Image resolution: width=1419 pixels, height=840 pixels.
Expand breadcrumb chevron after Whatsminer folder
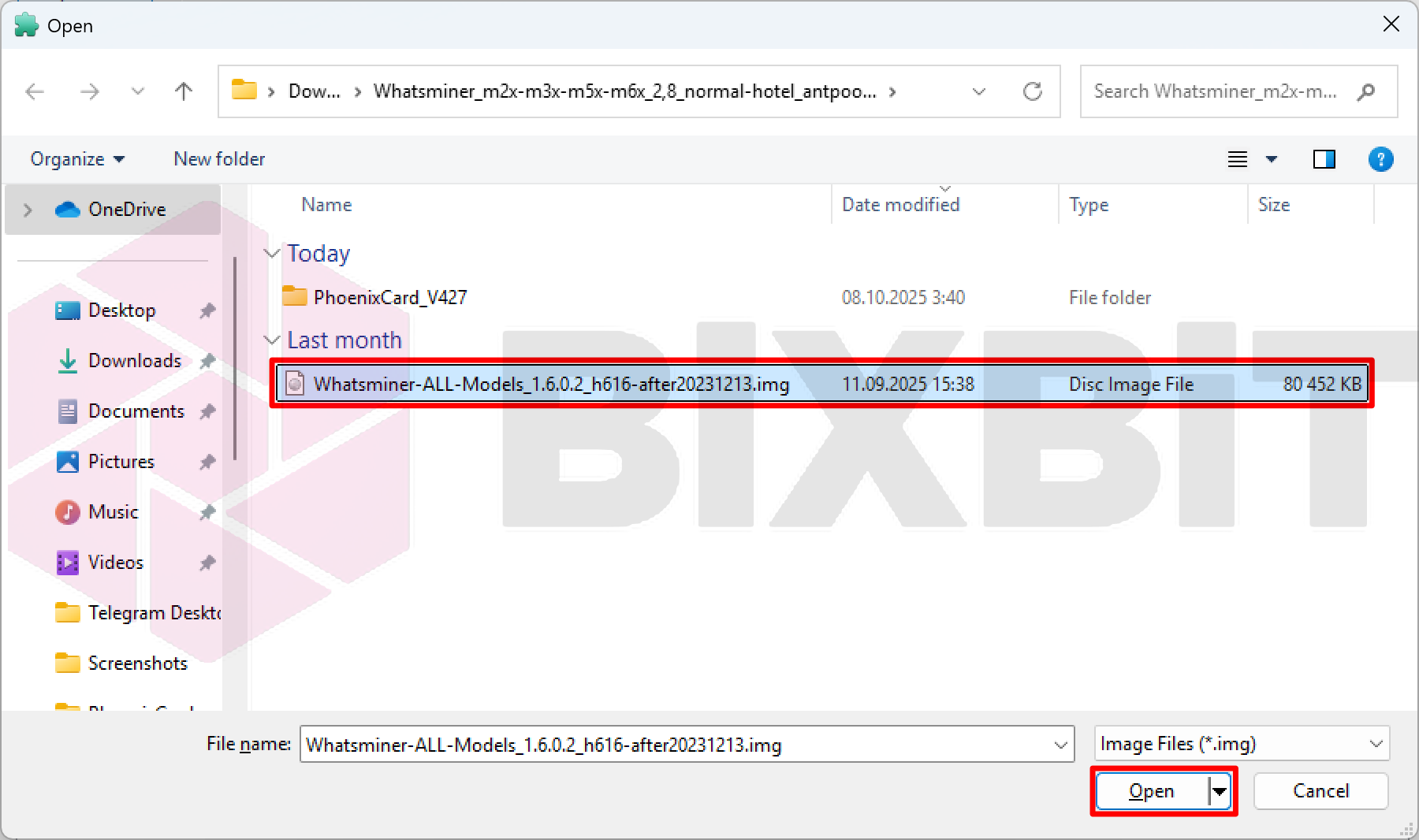pos(892,91)
